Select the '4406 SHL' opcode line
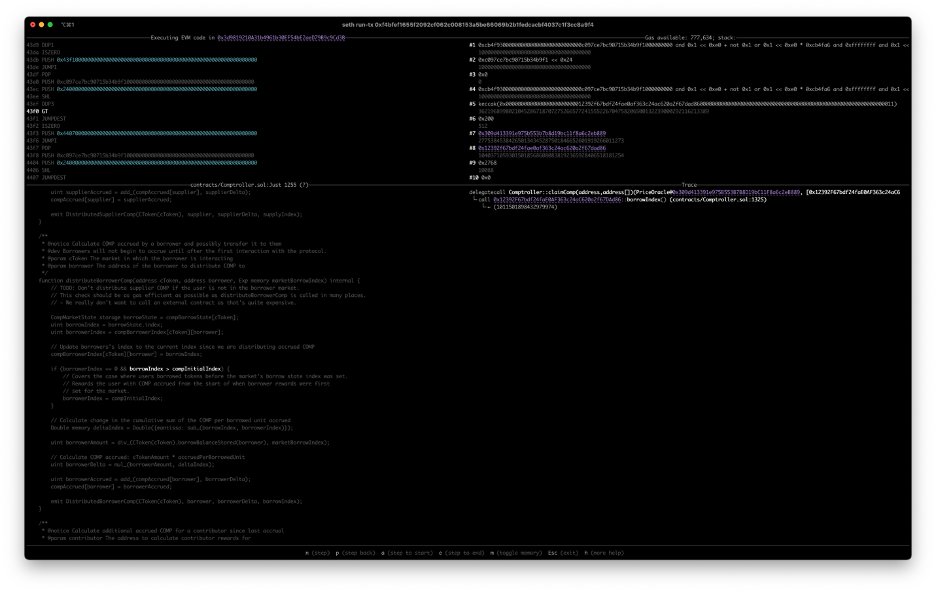The height and width of the screenshot is (592, 936). point(38,170)
